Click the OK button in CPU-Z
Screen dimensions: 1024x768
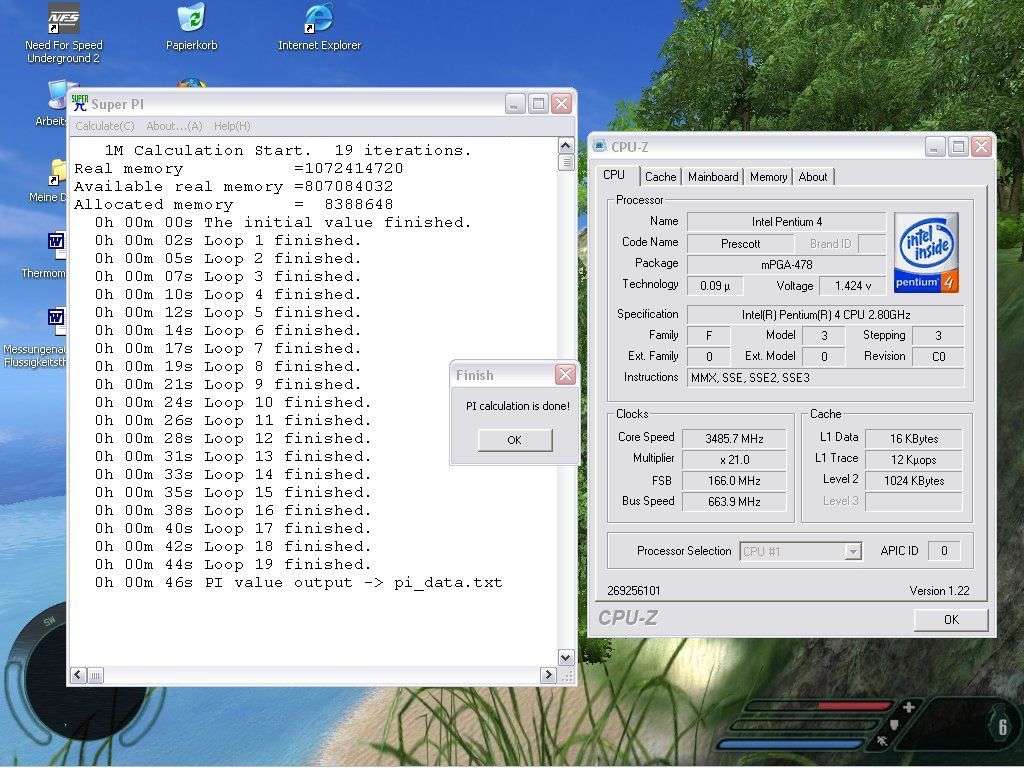951,619
